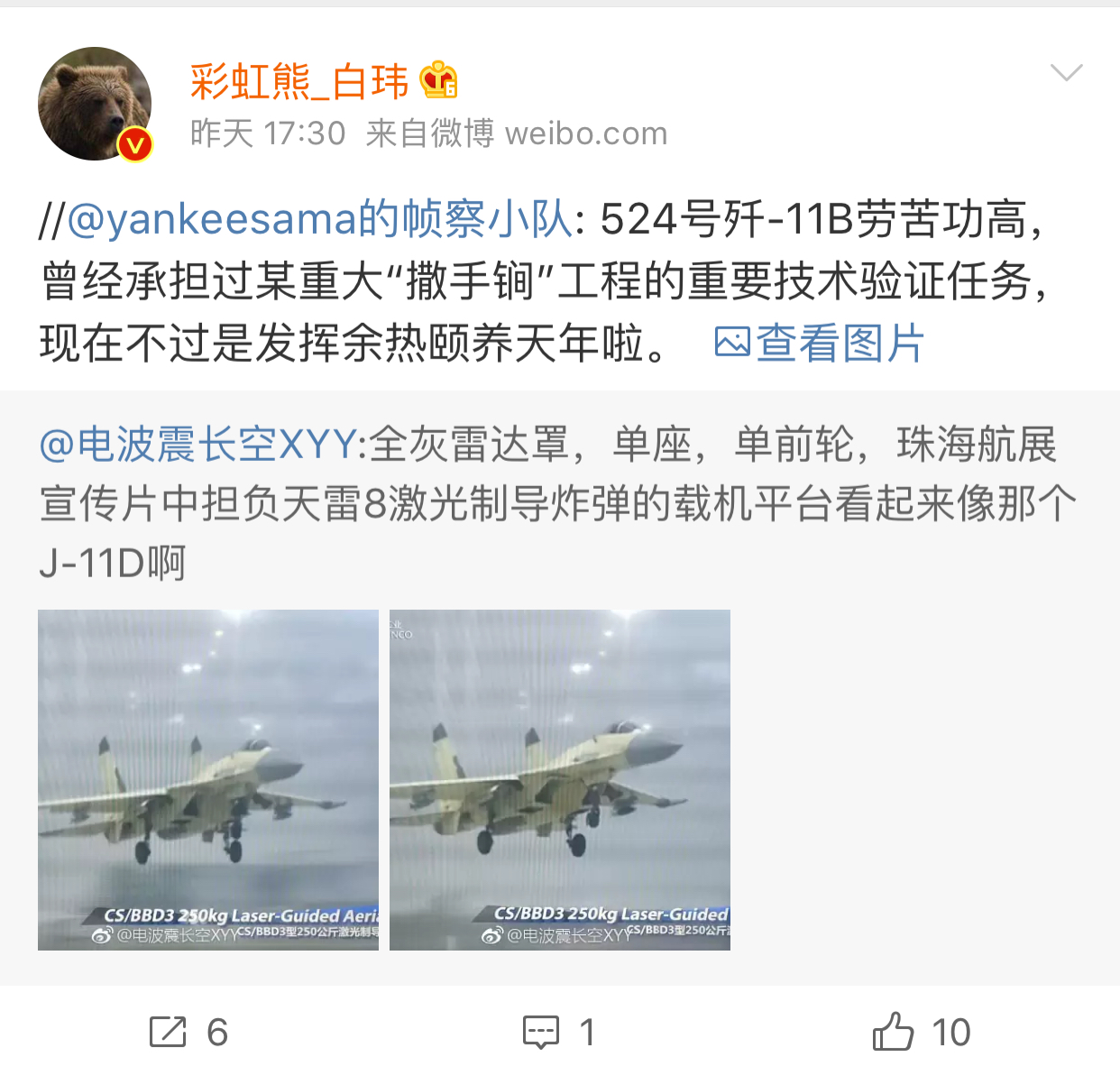This screenshot has height=1075, width=1120.
Task: Open first J-11 aircraft thumbnail
Action: pyautogui.click(x=208, y=780)
